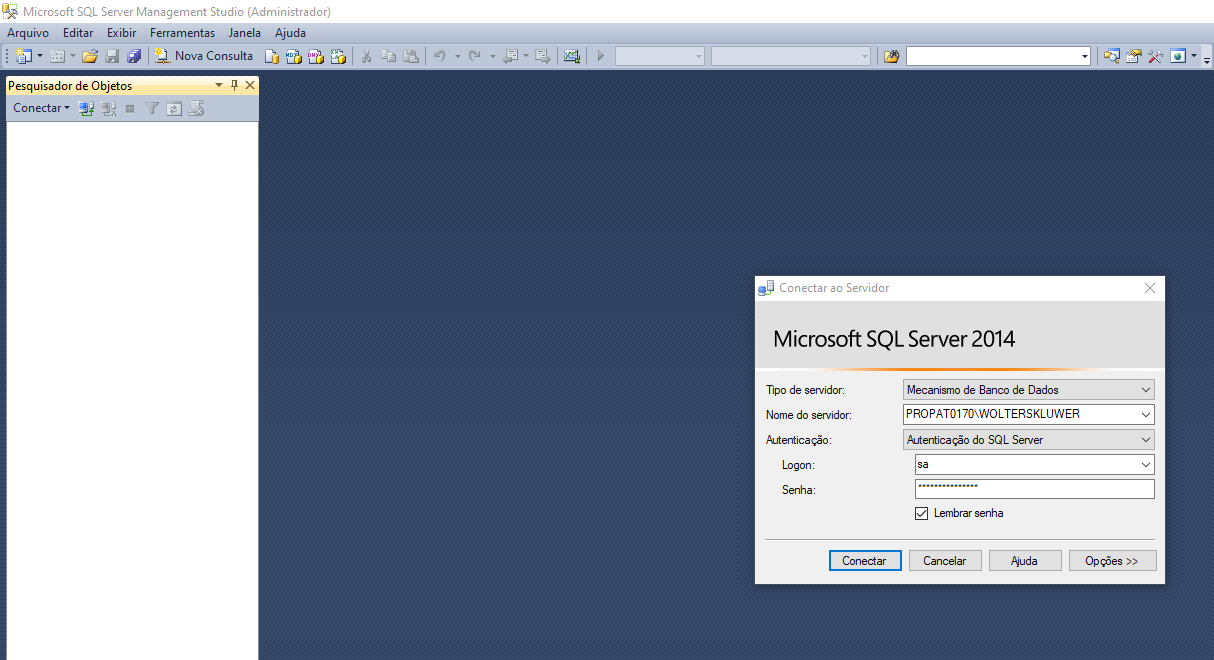Open the Editar menu

(x=78, y=33)
